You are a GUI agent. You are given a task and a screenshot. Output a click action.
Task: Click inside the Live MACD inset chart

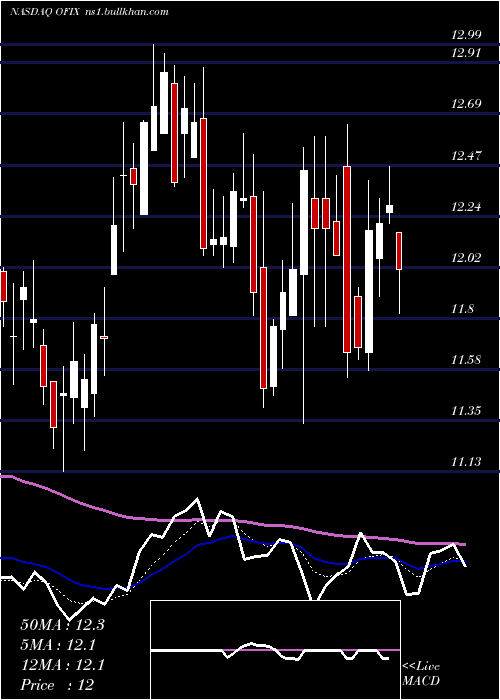(x=275, y=650)
